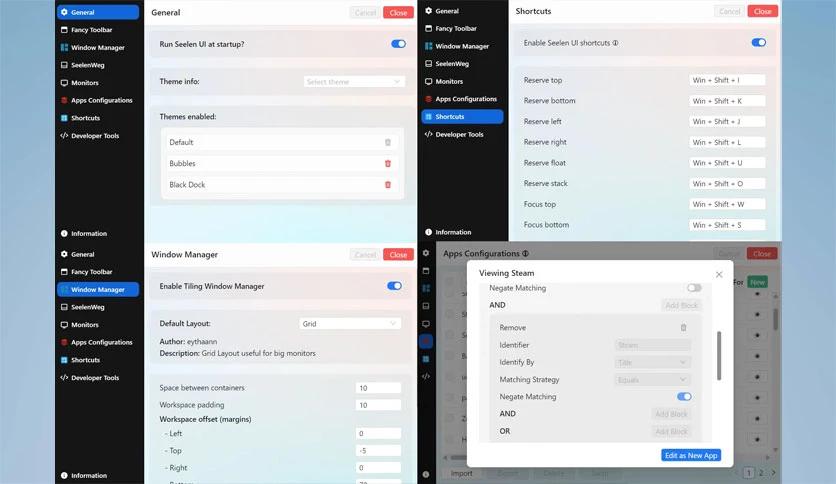Click Close button in General panel header
The image size is (836, 484).
(398, 13)
